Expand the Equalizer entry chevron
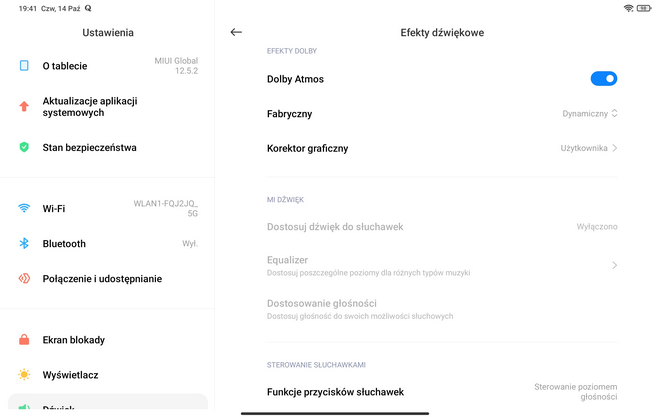Image resolution: width=670 pixels, height=419 pixels. coord(614,265)
